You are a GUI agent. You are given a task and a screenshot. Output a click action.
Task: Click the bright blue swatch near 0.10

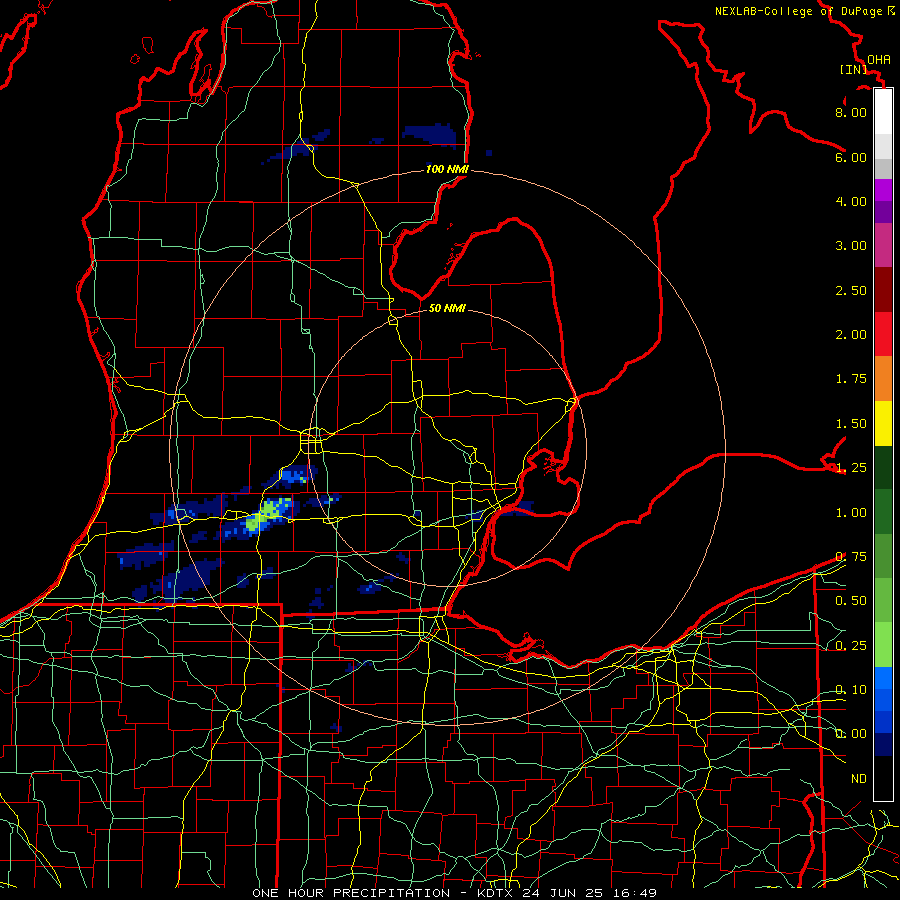pyautogui.click(x=883, y=678)
